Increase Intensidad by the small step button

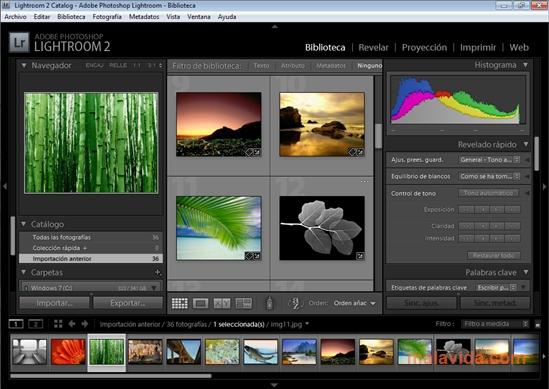(x=497, y=238)
